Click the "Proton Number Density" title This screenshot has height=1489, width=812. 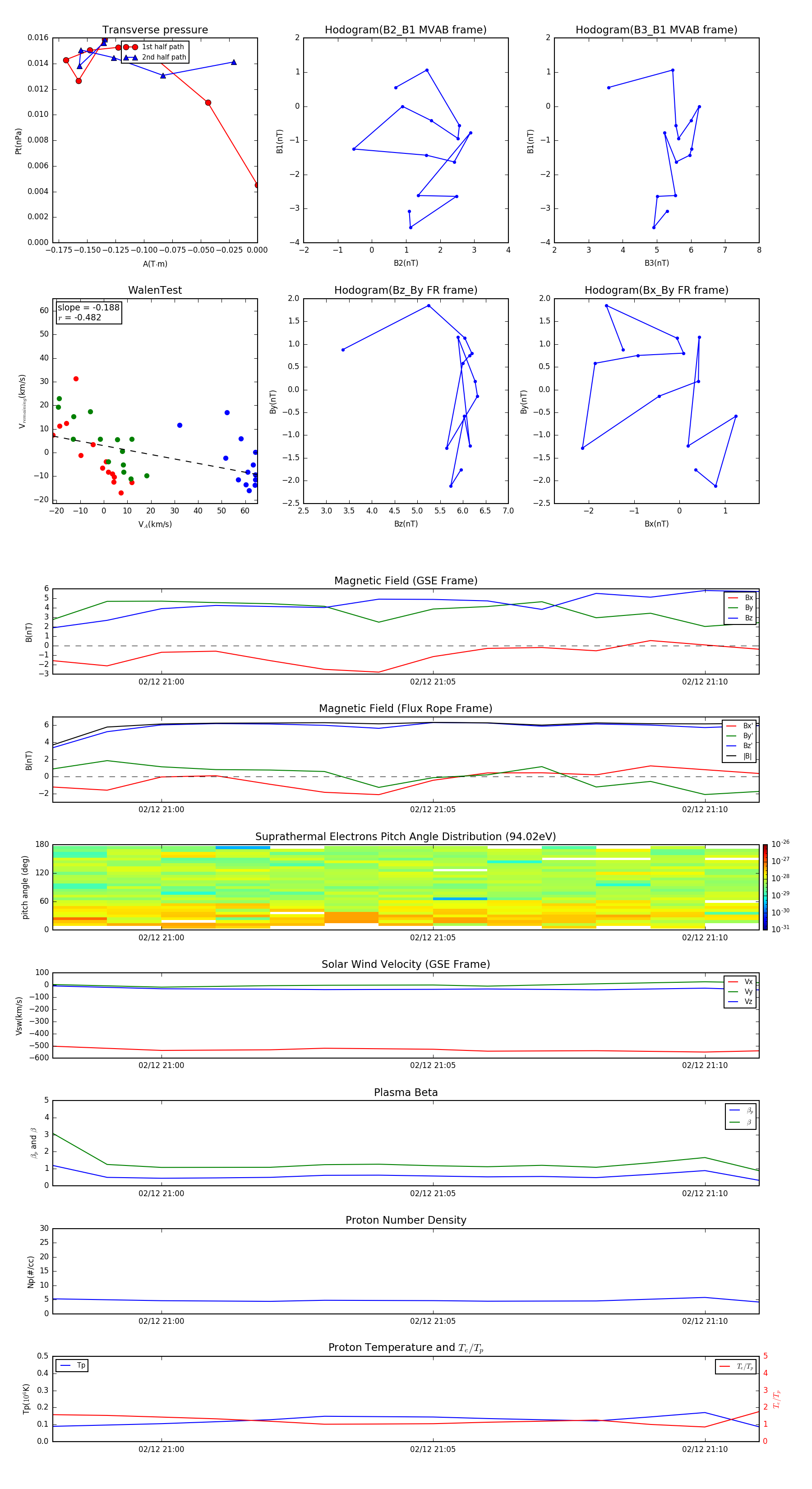pos(406,1220)
